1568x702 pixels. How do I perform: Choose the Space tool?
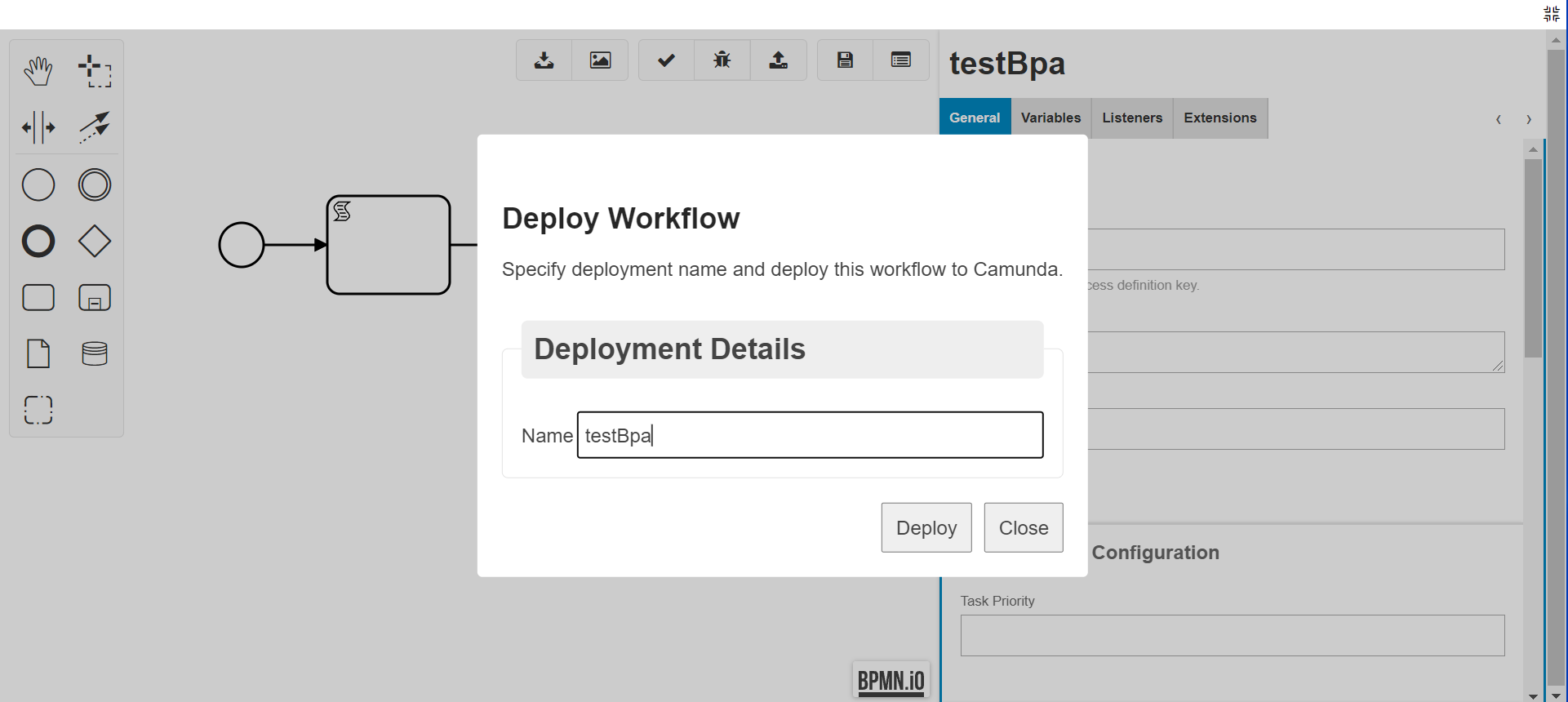(x=38, y=128)
